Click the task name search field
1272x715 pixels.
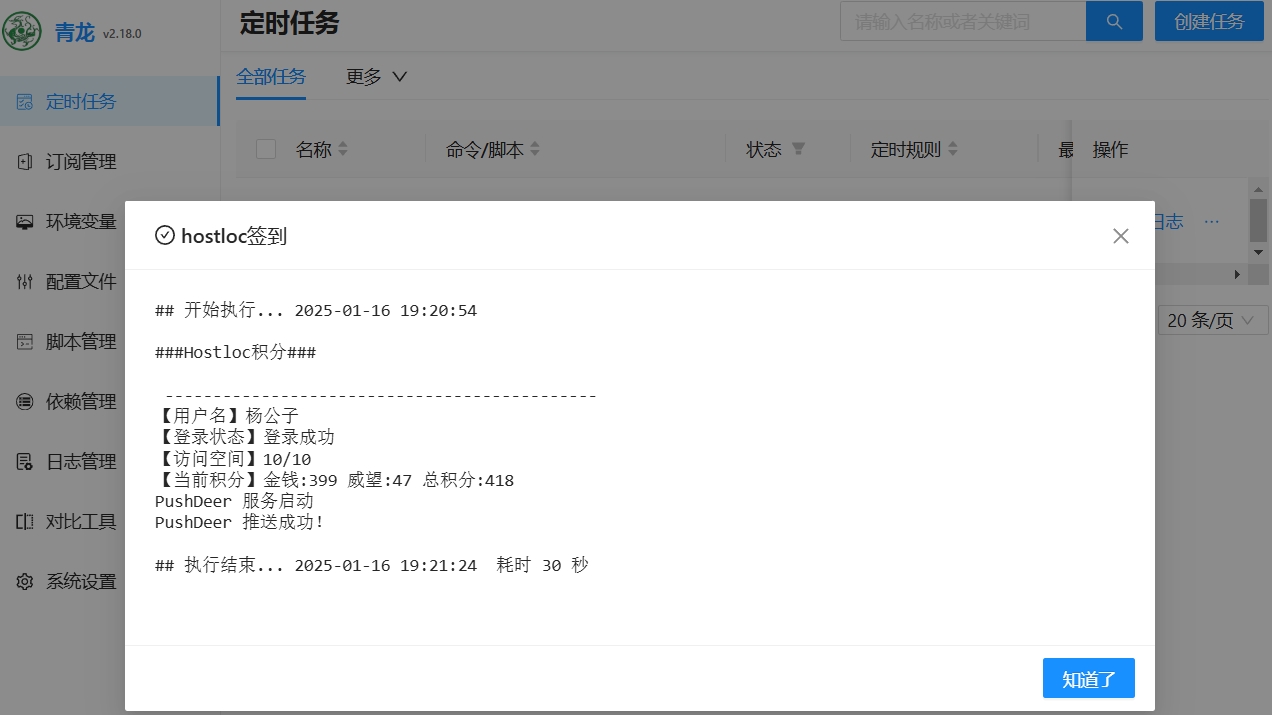tap(962, 21)
